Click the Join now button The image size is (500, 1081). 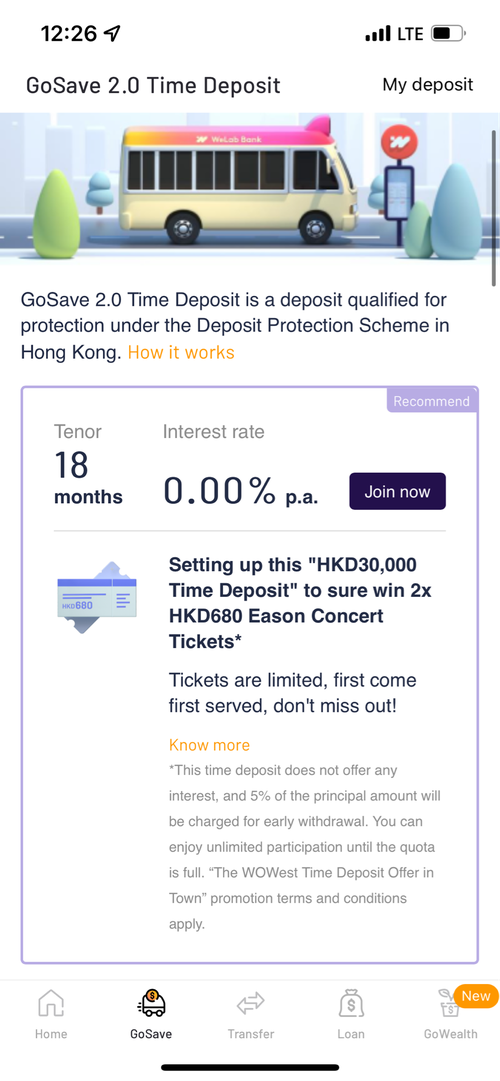397,492
